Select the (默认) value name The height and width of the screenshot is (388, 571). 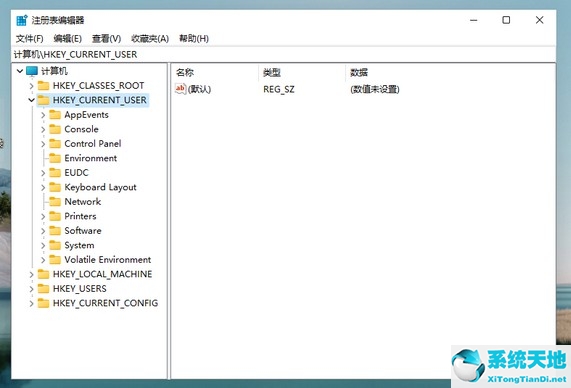click(200, 89)
